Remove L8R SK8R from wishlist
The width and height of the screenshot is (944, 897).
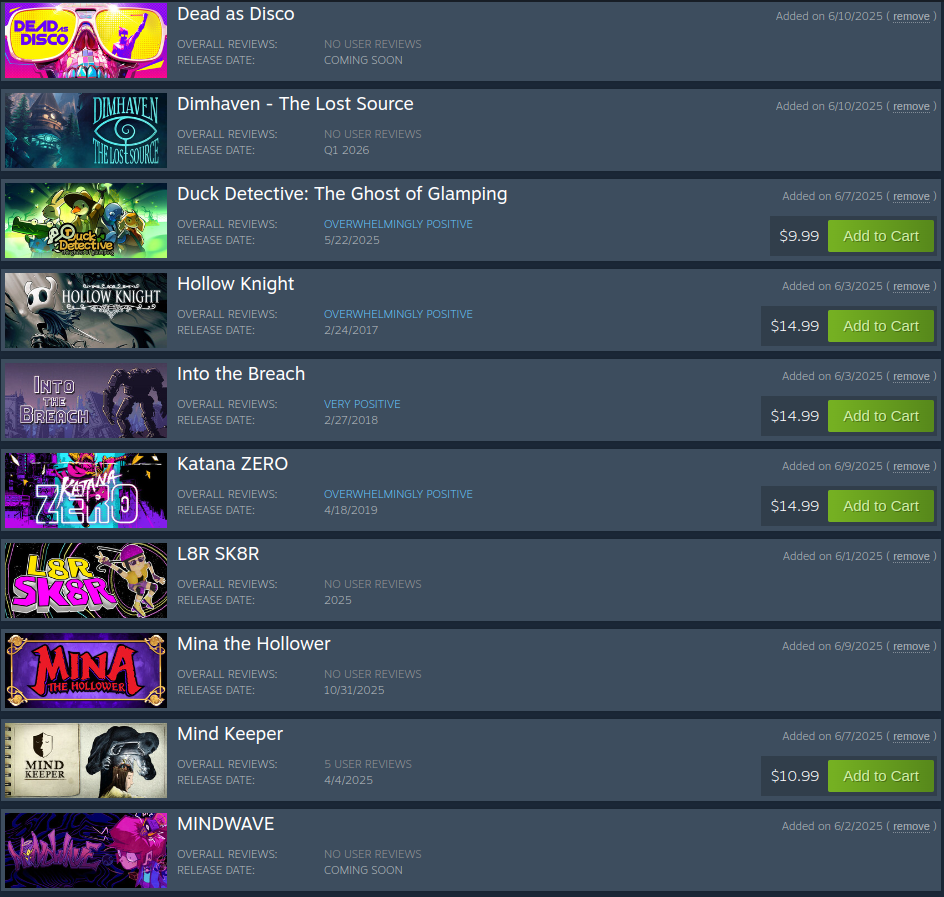pos(911,556)
